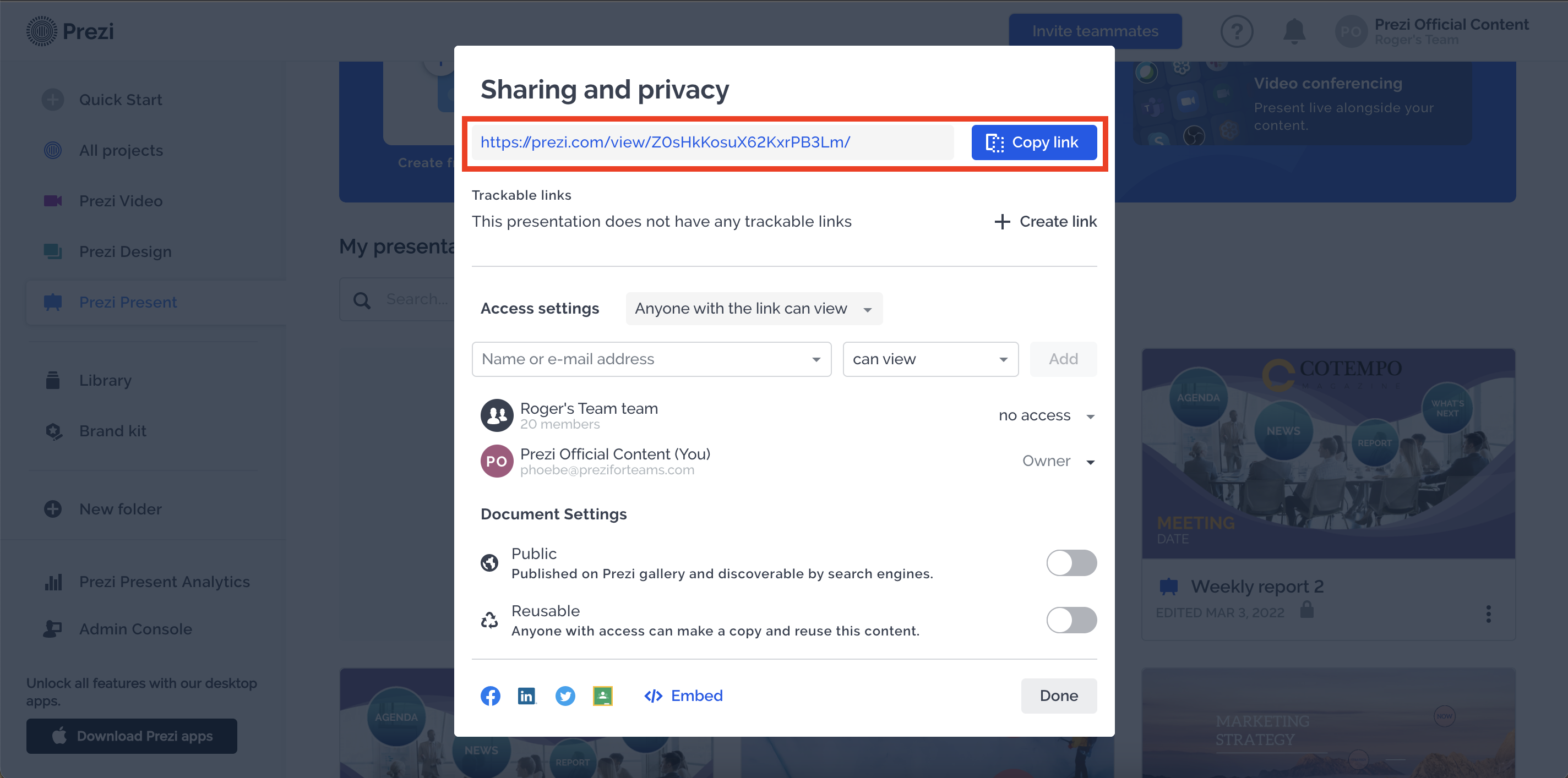Share presentation via Facebook icon
Screen dimensions: 1568x778
(490, 695)
